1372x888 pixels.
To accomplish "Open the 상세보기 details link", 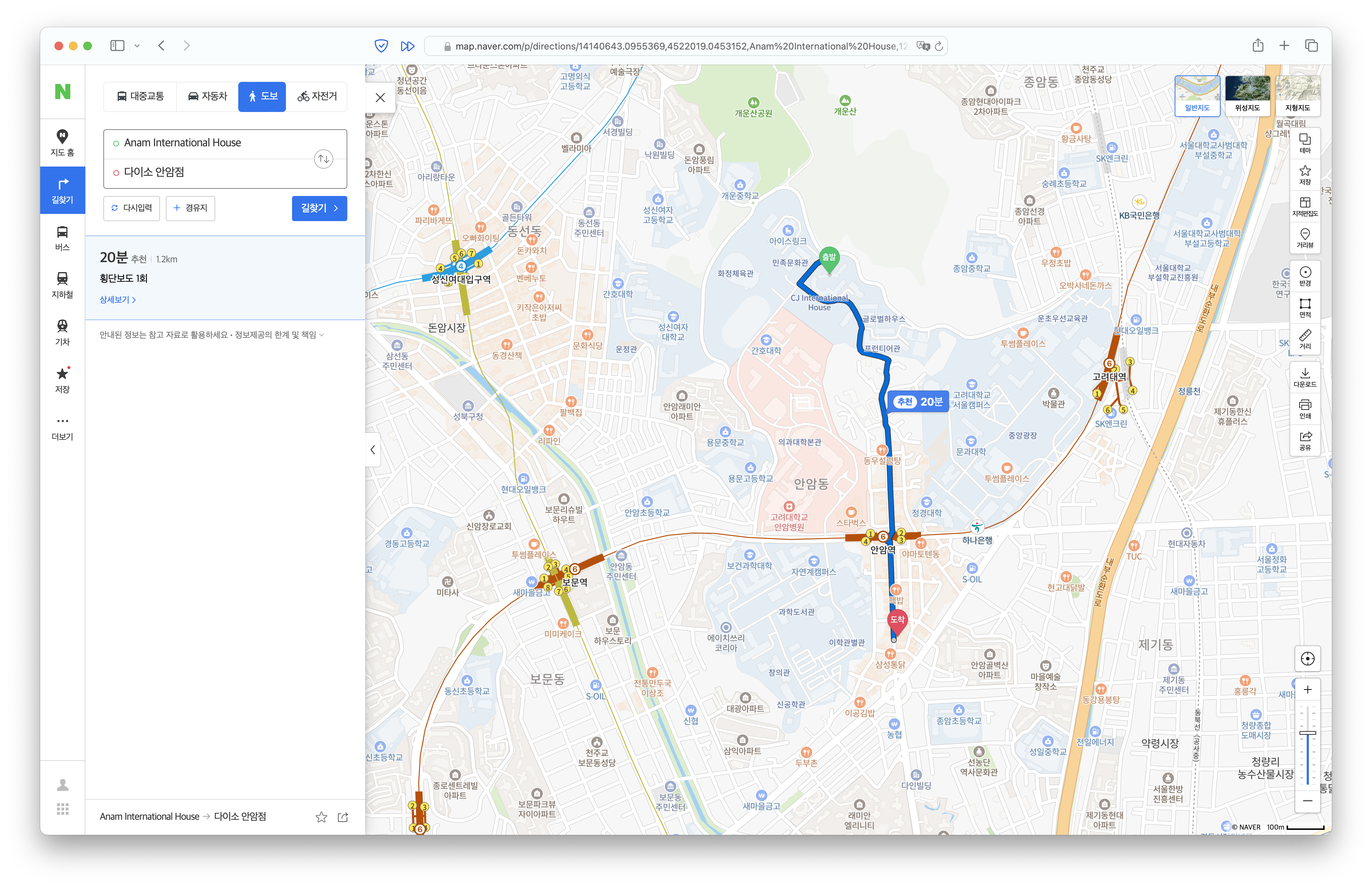I will pyautogui.click(x=118, y=300).
